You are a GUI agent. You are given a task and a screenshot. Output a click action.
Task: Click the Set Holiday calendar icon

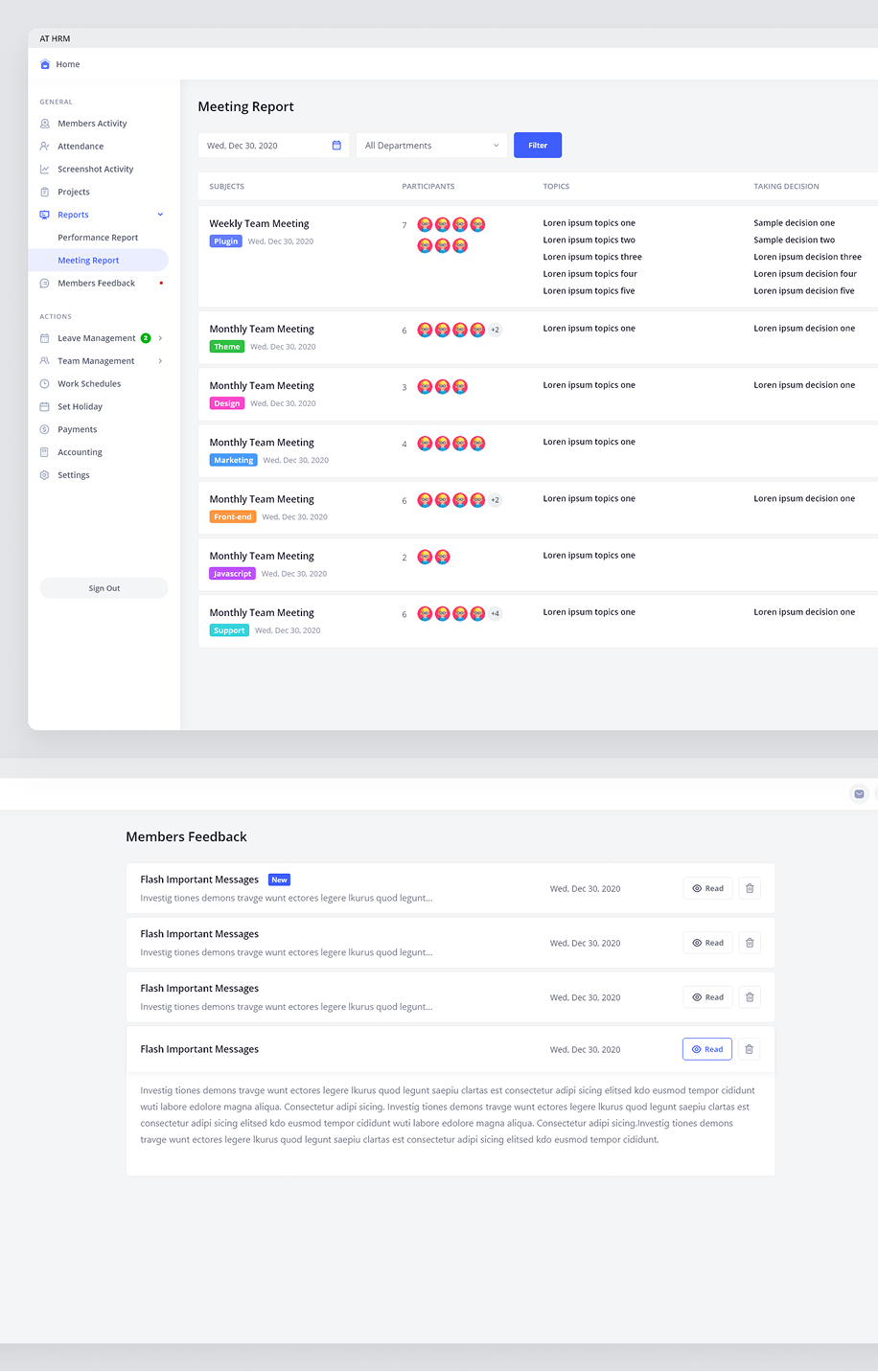pyautogui.click(x=44, y=406)
